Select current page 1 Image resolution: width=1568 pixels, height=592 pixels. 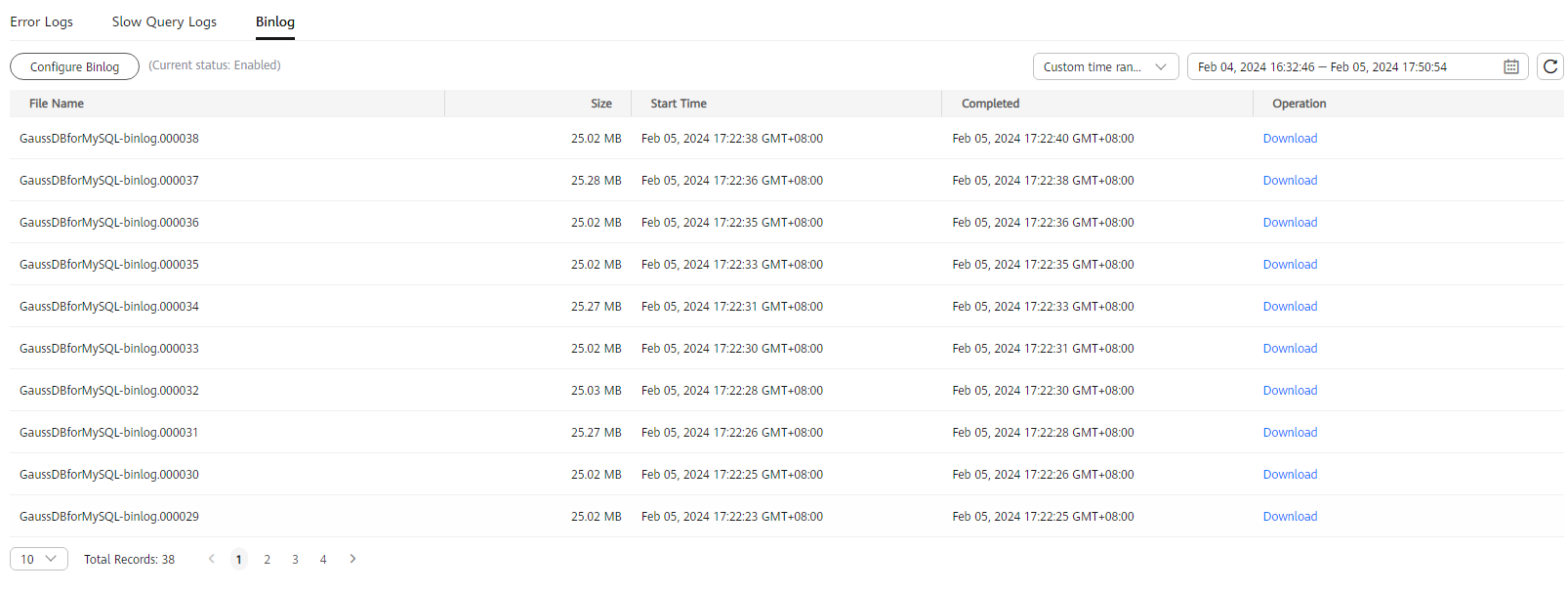tap(239, 560)
